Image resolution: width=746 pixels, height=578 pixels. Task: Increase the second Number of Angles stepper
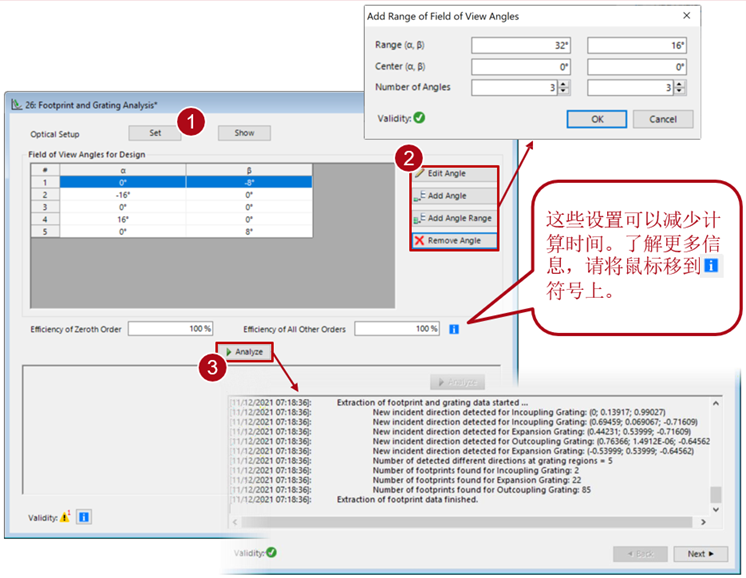679,84
